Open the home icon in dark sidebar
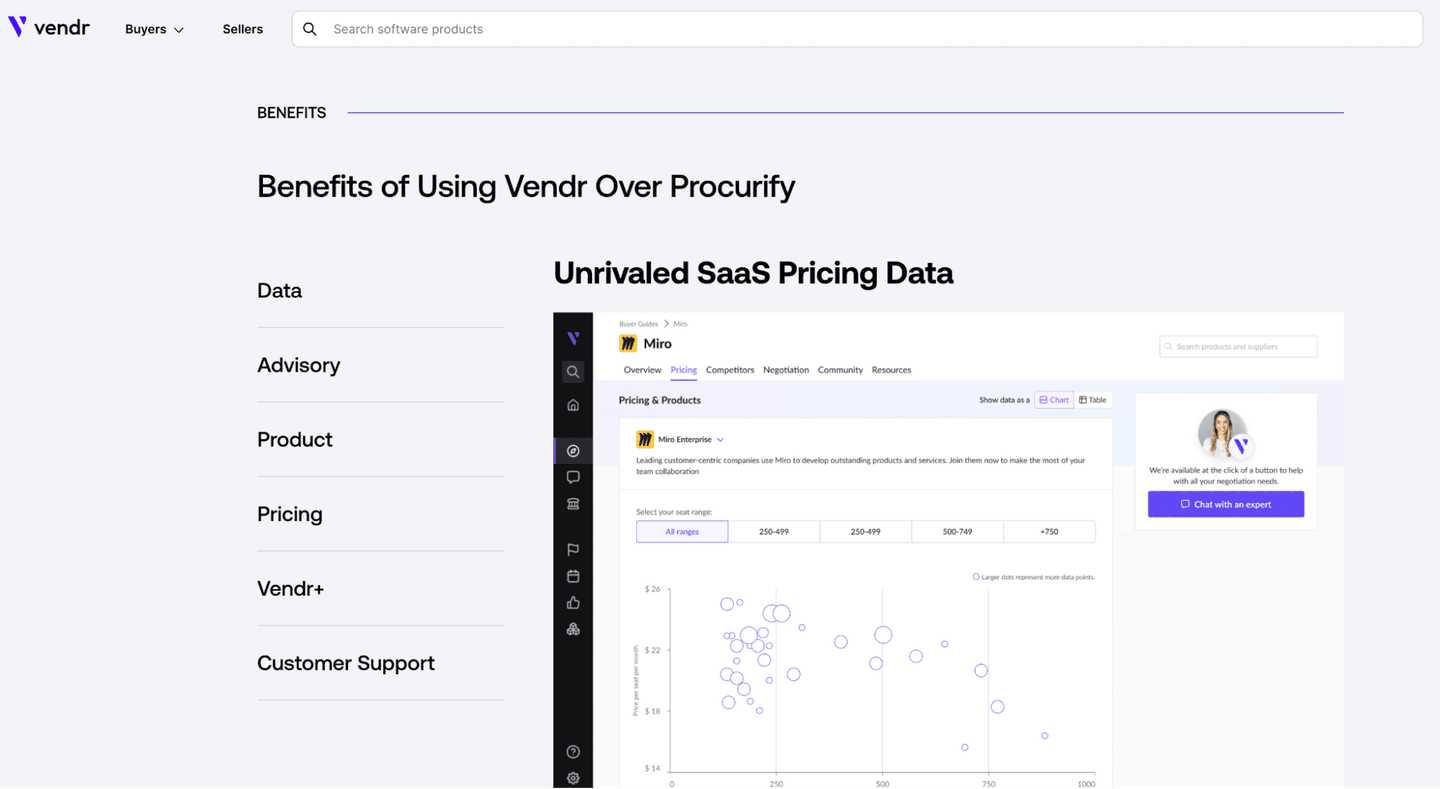 click(573, 405)
